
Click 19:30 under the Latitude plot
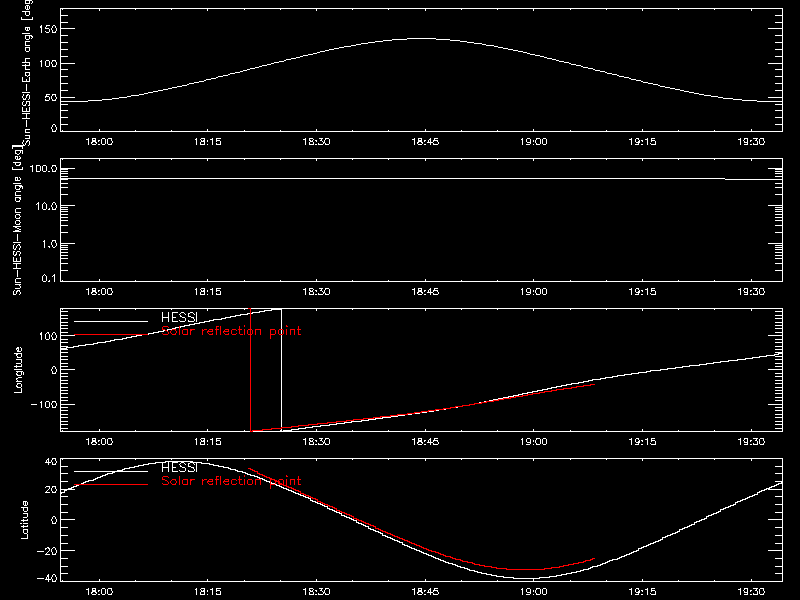point(751,591)
